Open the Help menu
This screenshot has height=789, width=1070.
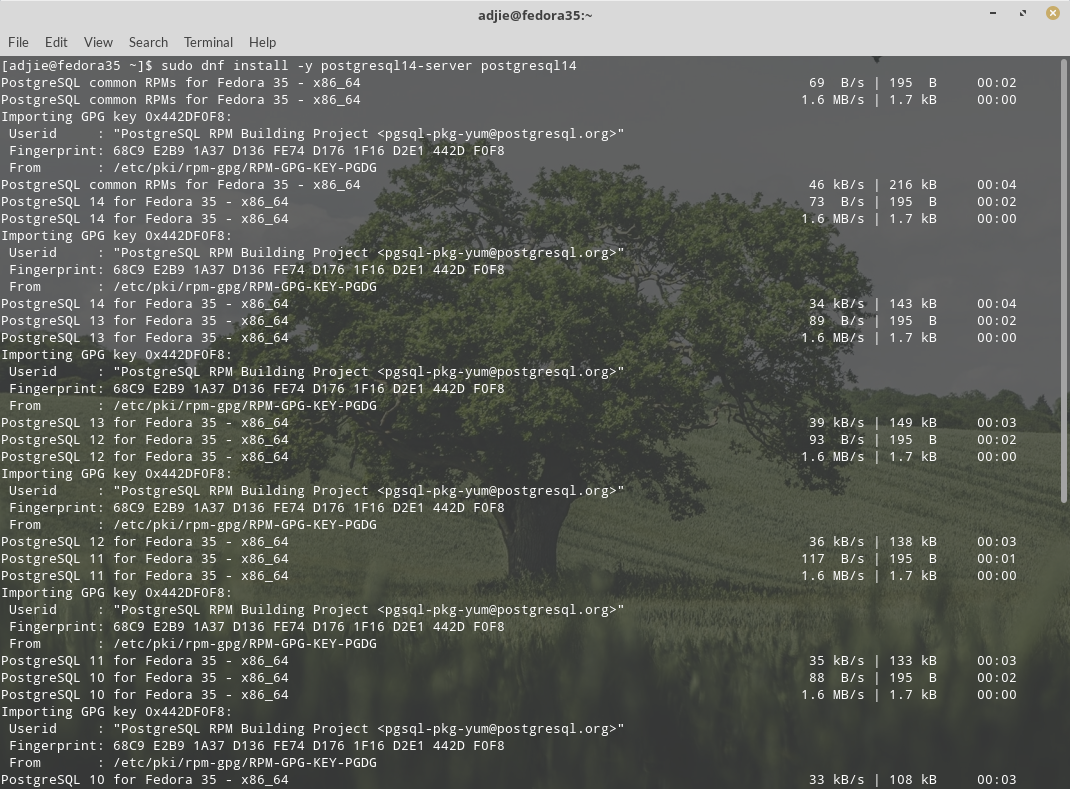[x=262, y=42]
